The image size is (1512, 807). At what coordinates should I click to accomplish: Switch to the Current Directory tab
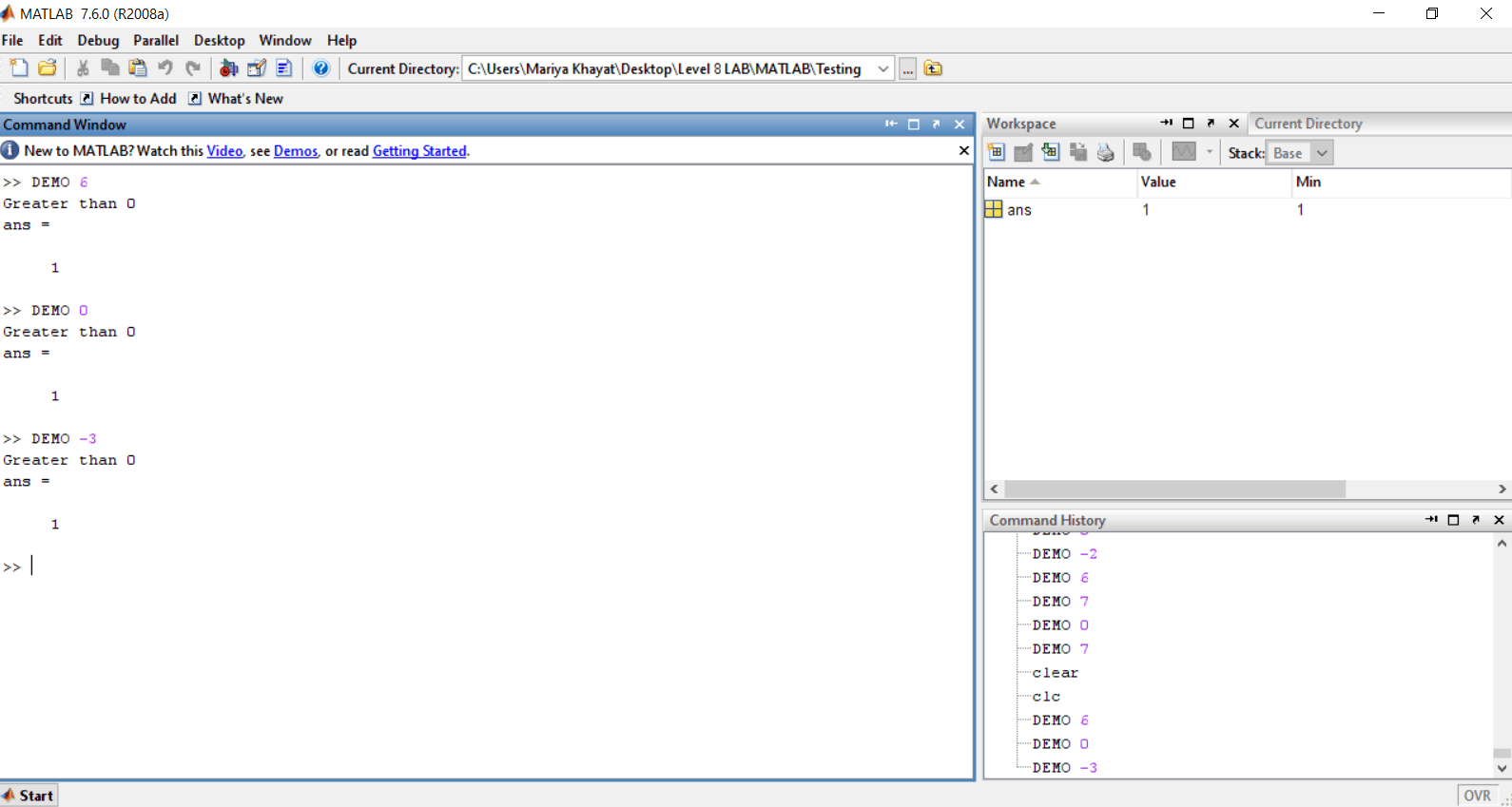click(1308, 124)
